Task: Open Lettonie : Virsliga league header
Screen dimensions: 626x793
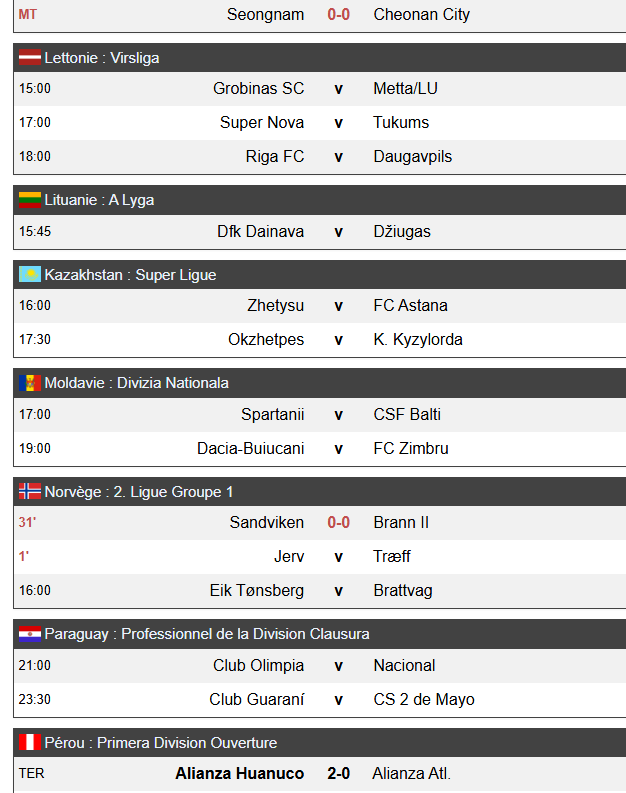Action: [102, 58]
